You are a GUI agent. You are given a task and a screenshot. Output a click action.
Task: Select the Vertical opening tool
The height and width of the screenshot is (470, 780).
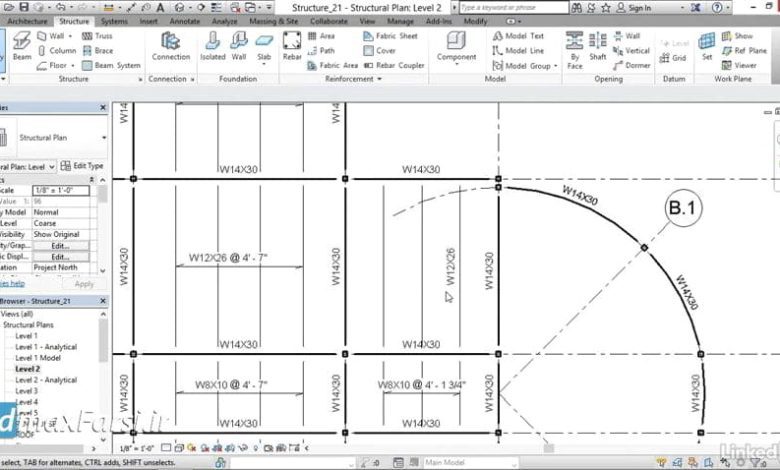pyautogui.click(x=631, y=51)
